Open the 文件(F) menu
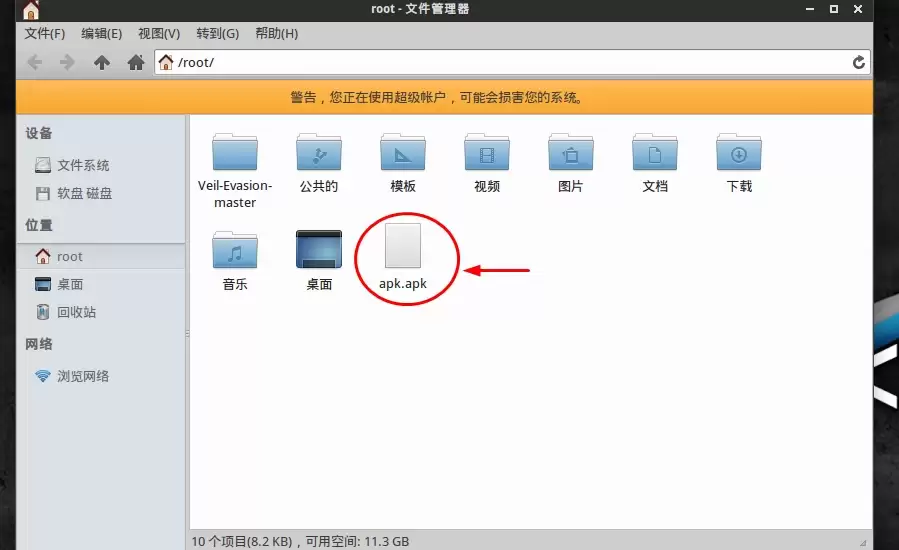 45,33
